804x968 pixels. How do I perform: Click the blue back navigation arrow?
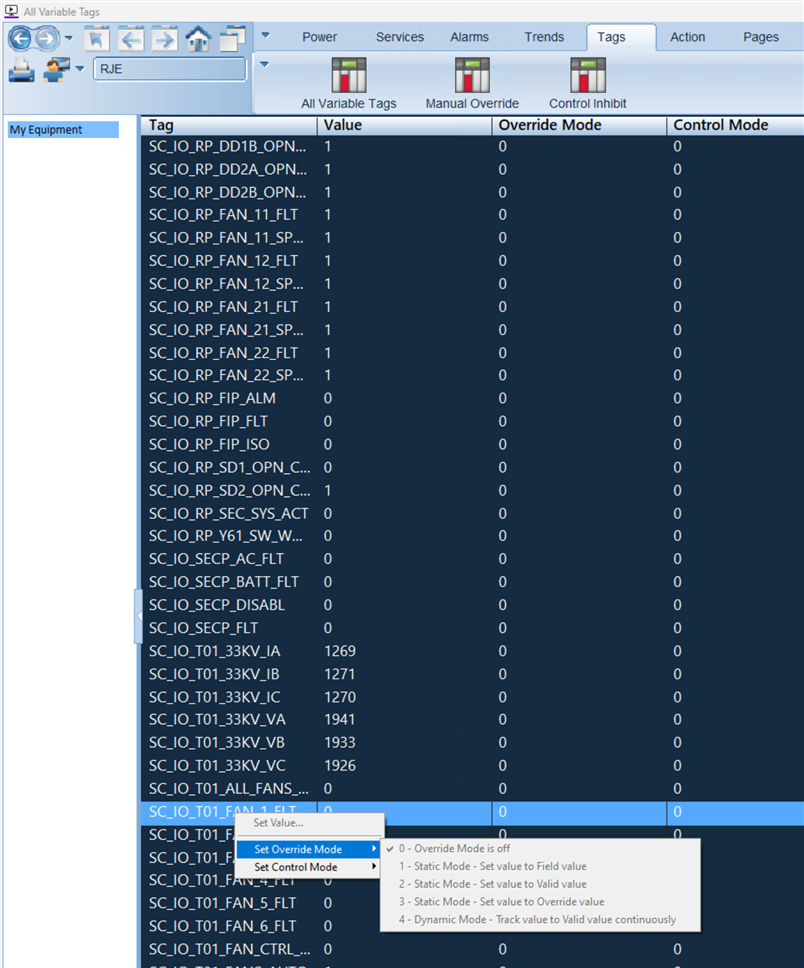pyautogui.click(x=20, y=39)
